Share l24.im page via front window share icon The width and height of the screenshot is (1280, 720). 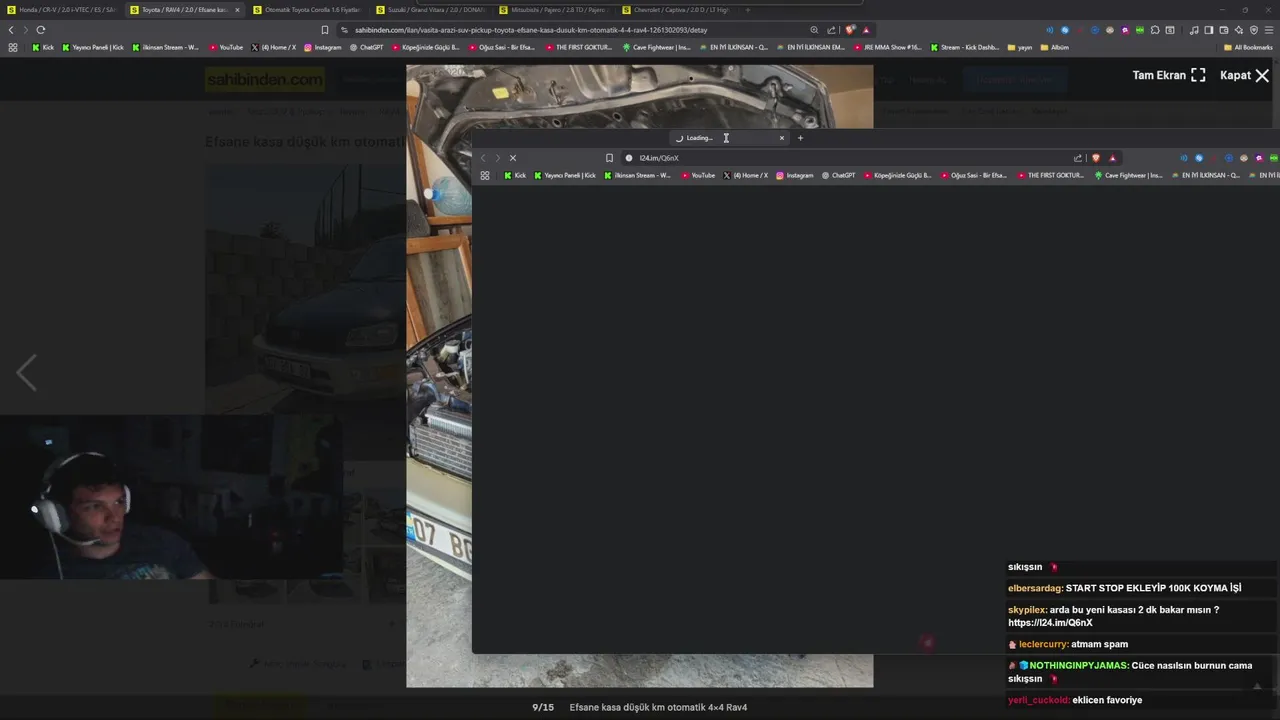point(1078,158)
